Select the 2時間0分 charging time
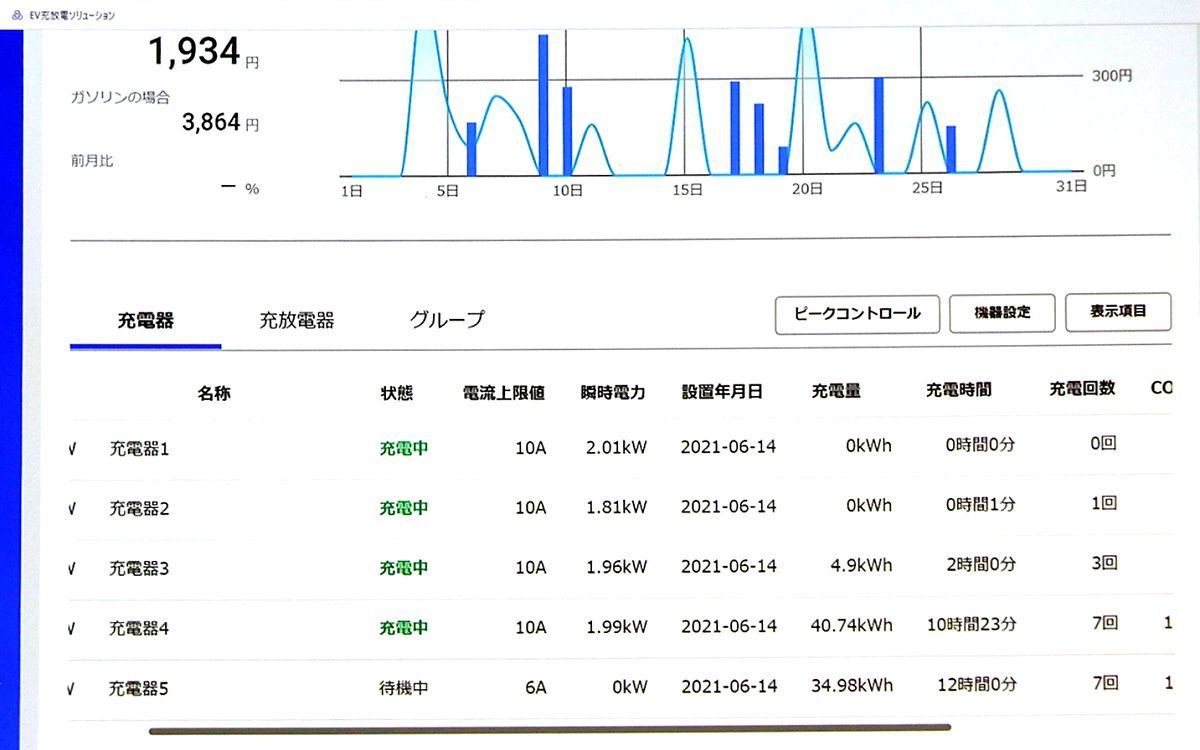The width and height of the screenshot is (1200, 750). (x=980, y=564)
